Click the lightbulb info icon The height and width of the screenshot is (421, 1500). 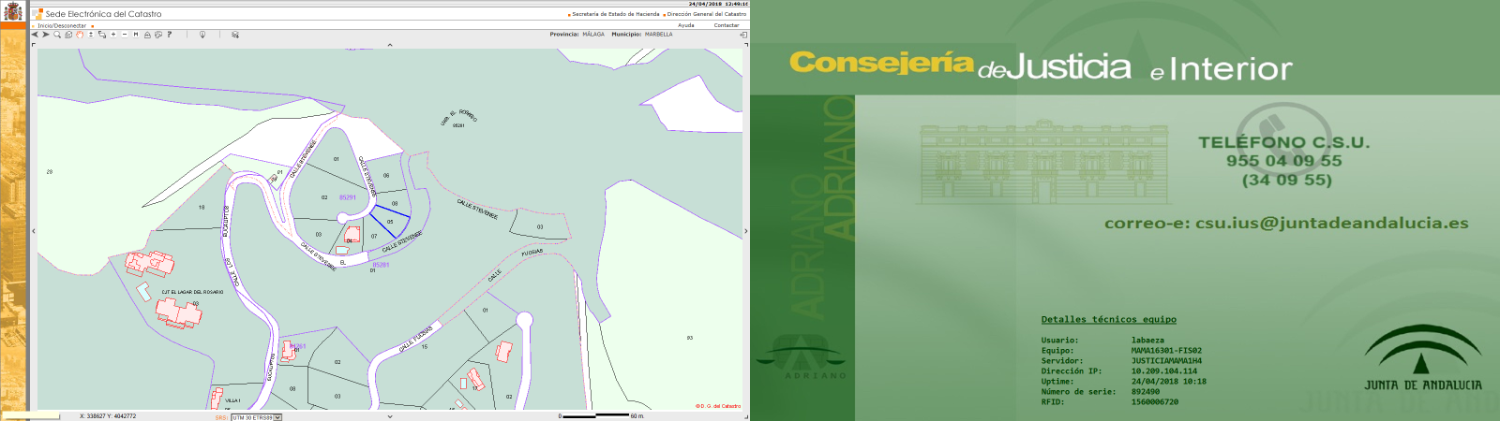(202, 34)
